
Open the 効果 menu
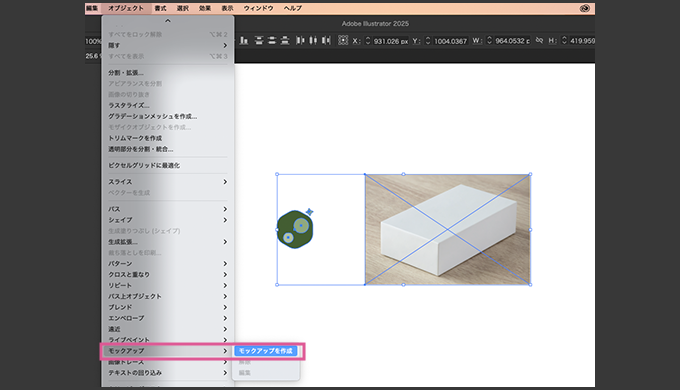[x=205, y=8]
